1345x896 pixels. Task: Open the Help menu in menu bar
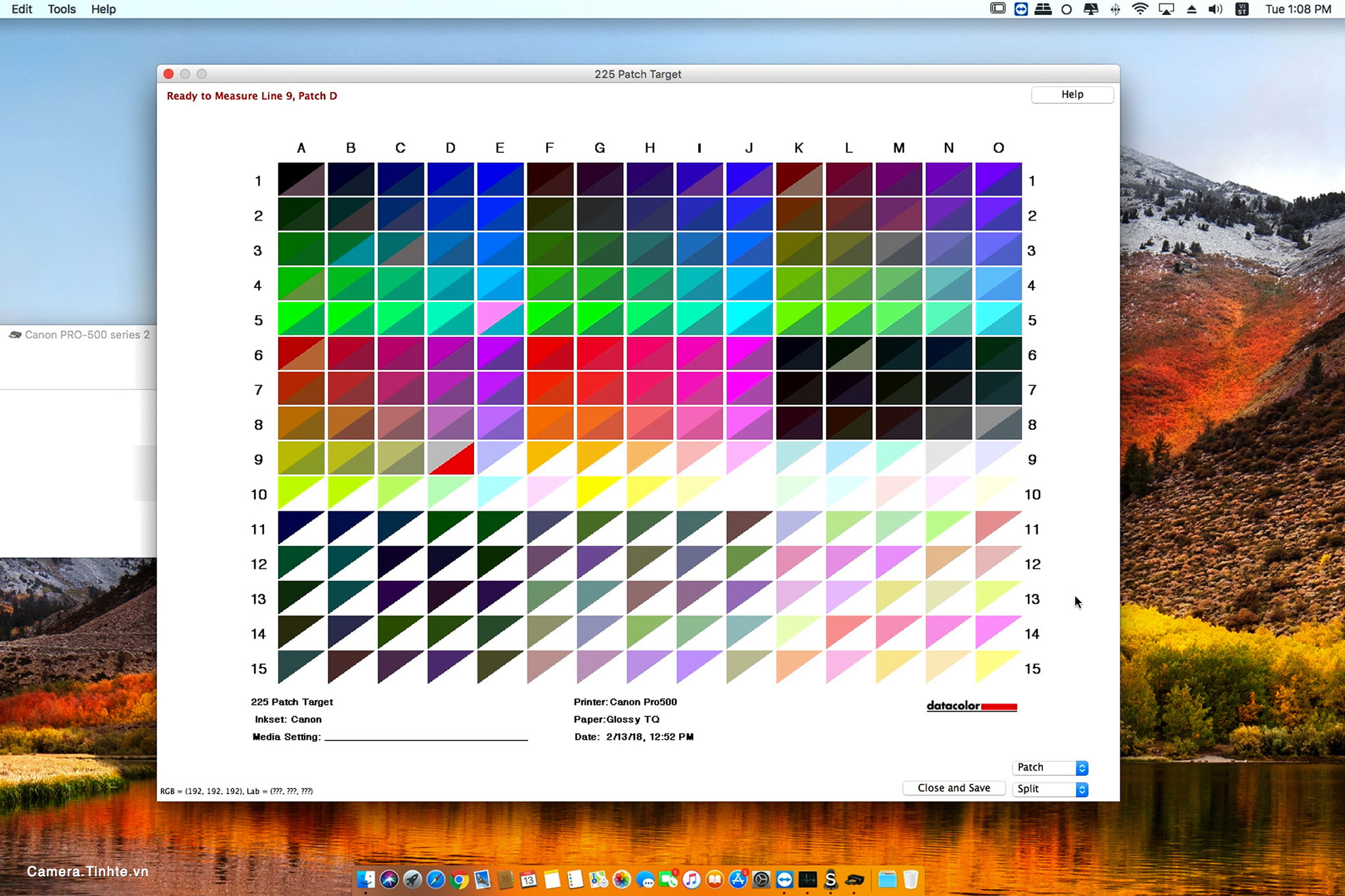[x=103, y=9]
